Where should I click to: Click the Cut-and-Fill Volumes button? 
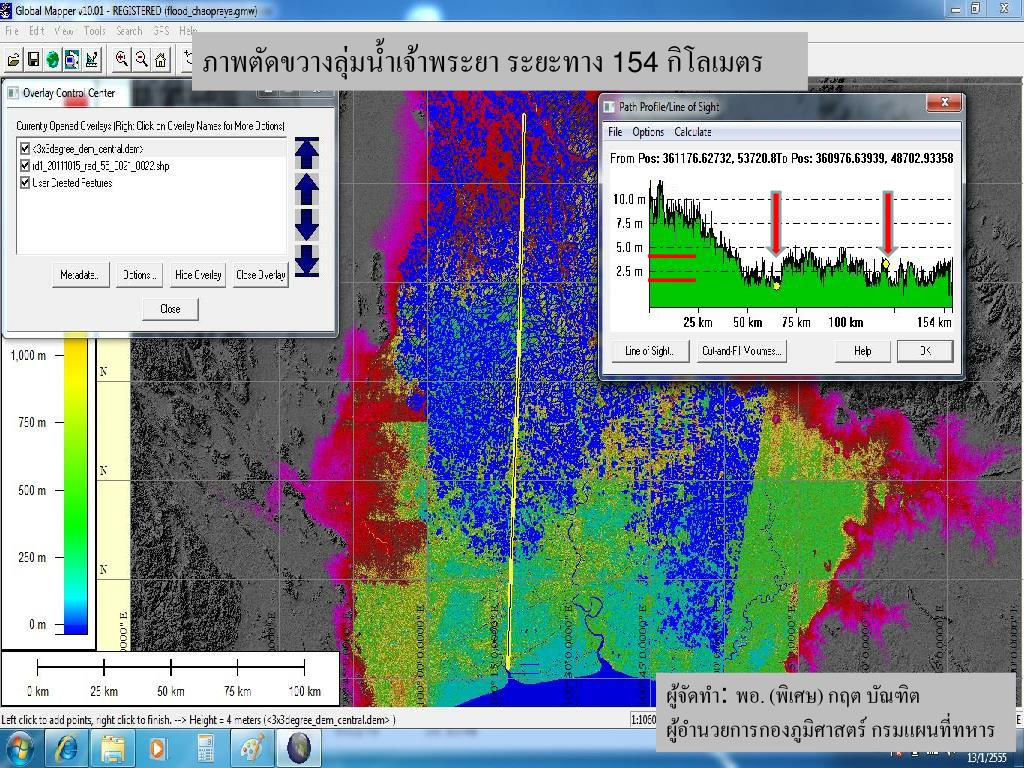click(741, 351)
